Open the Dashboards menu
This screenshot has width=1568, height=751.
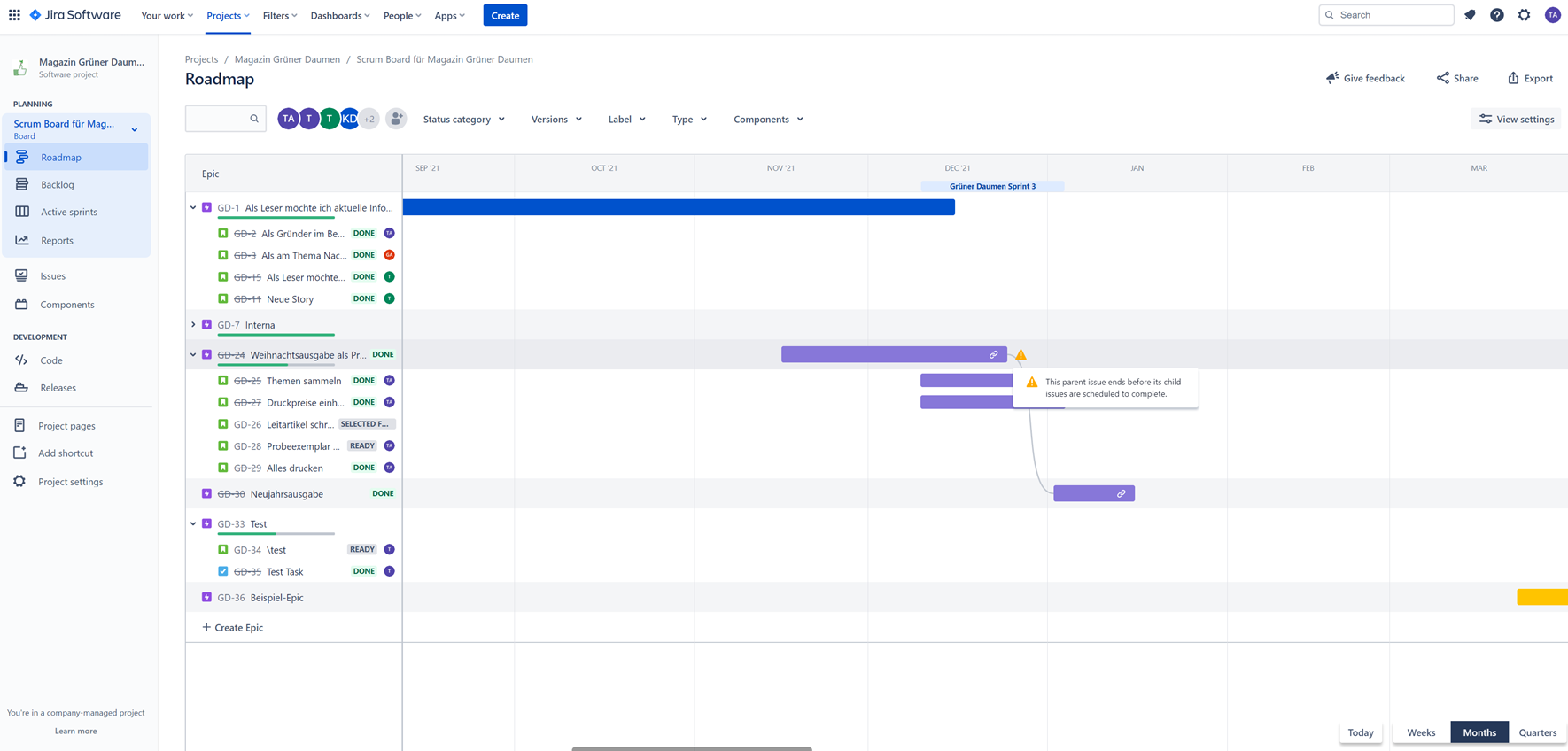[340, 15]
